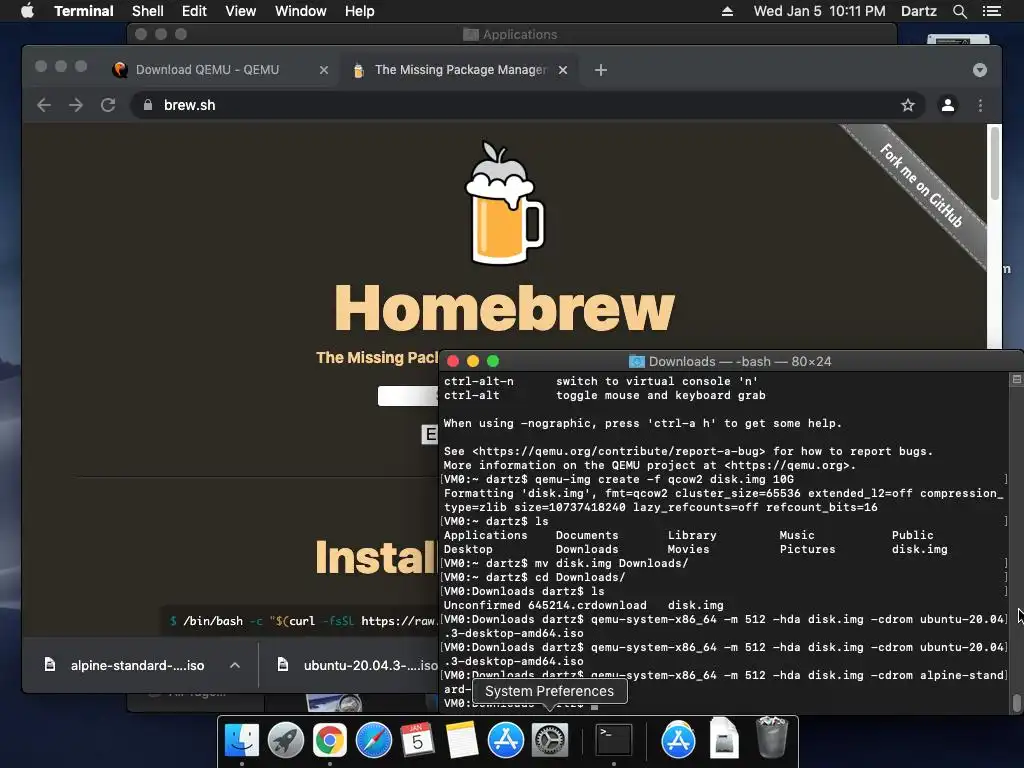Open the View menu

coord(240,11)
